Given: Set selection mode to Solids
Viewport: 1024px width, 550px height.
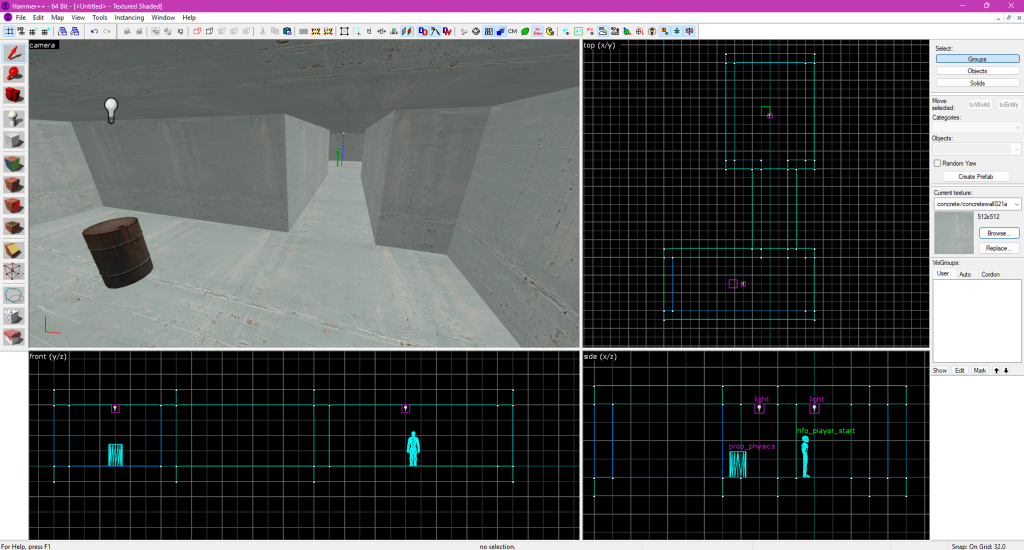Looking at the screenshot, I should (x=977, y=83).
